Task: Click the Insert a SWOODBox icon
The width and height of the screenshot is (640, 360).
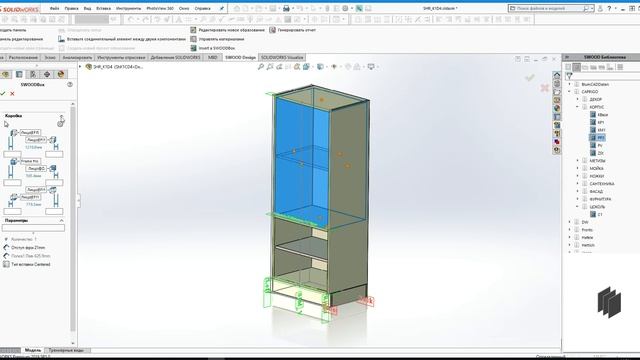Action: click(x=193, y=48)
